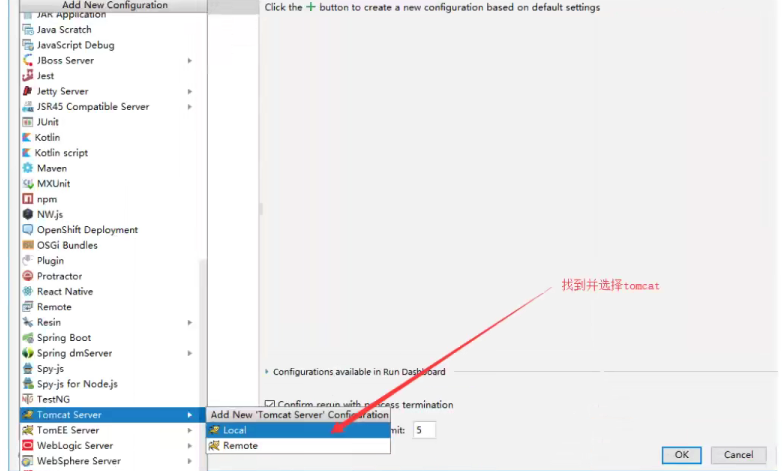
Task: Click the temporary configurations limit field
Action: click(424, 430)
